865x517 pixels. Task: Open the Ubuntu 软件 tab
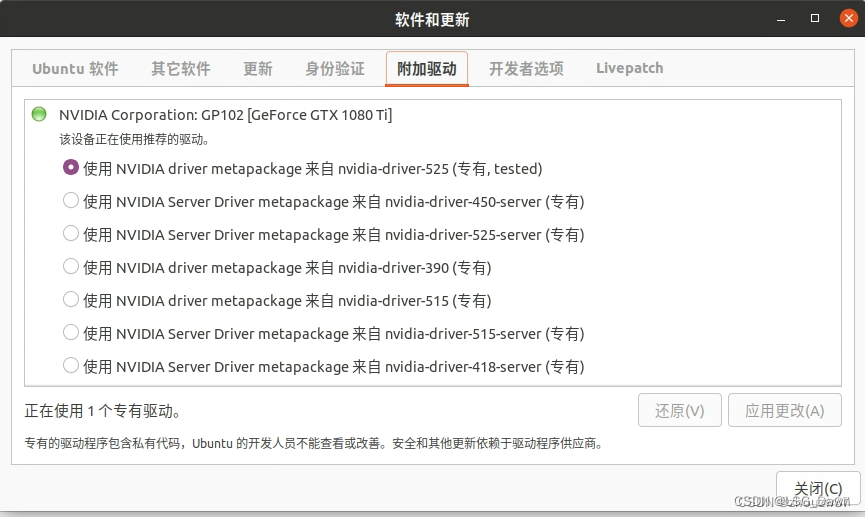(75, 69)
